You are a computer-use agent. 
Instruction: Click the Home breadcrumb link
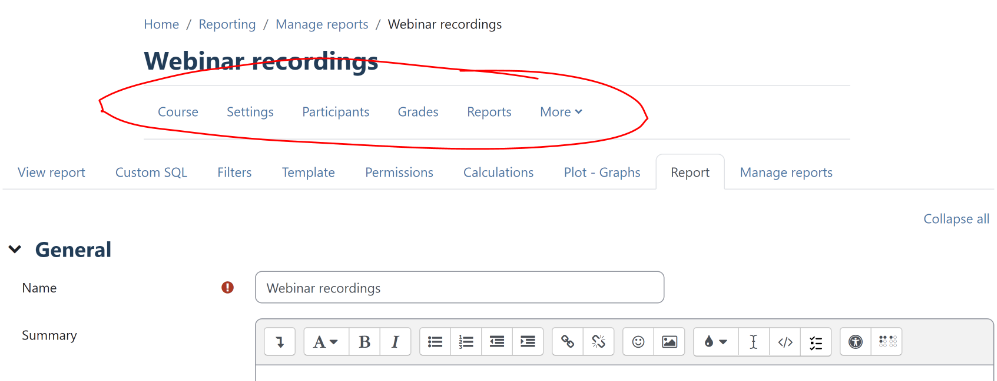(162, 24)
